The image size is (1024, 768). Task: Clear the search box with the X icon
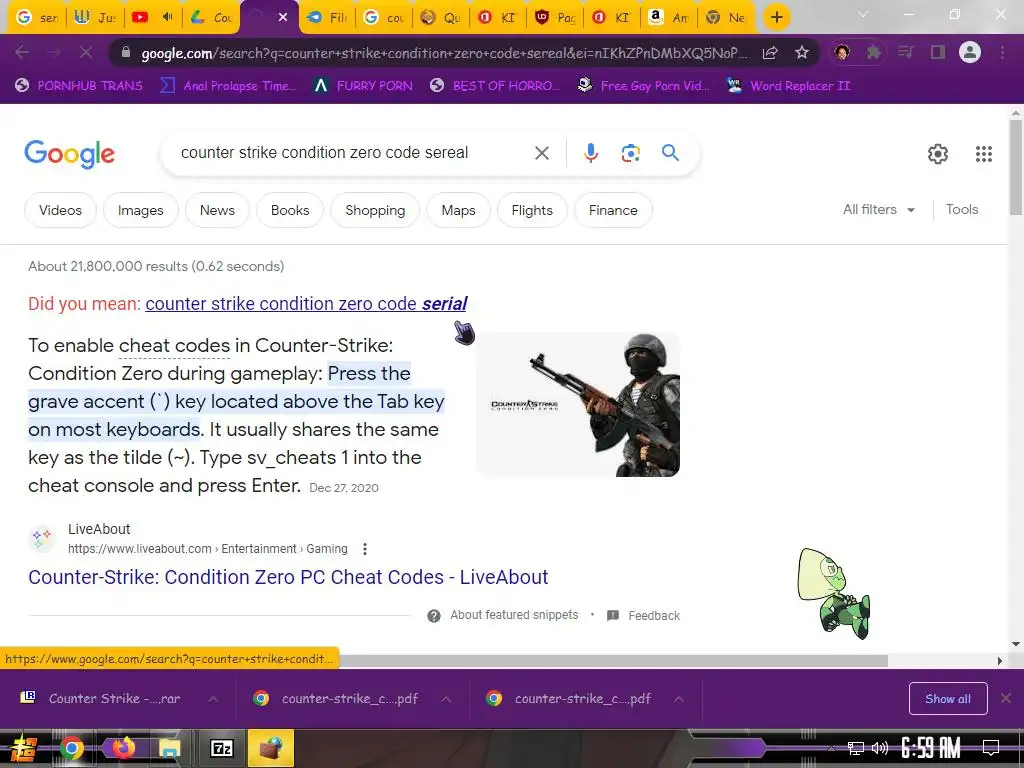click(x=541, y=153)
